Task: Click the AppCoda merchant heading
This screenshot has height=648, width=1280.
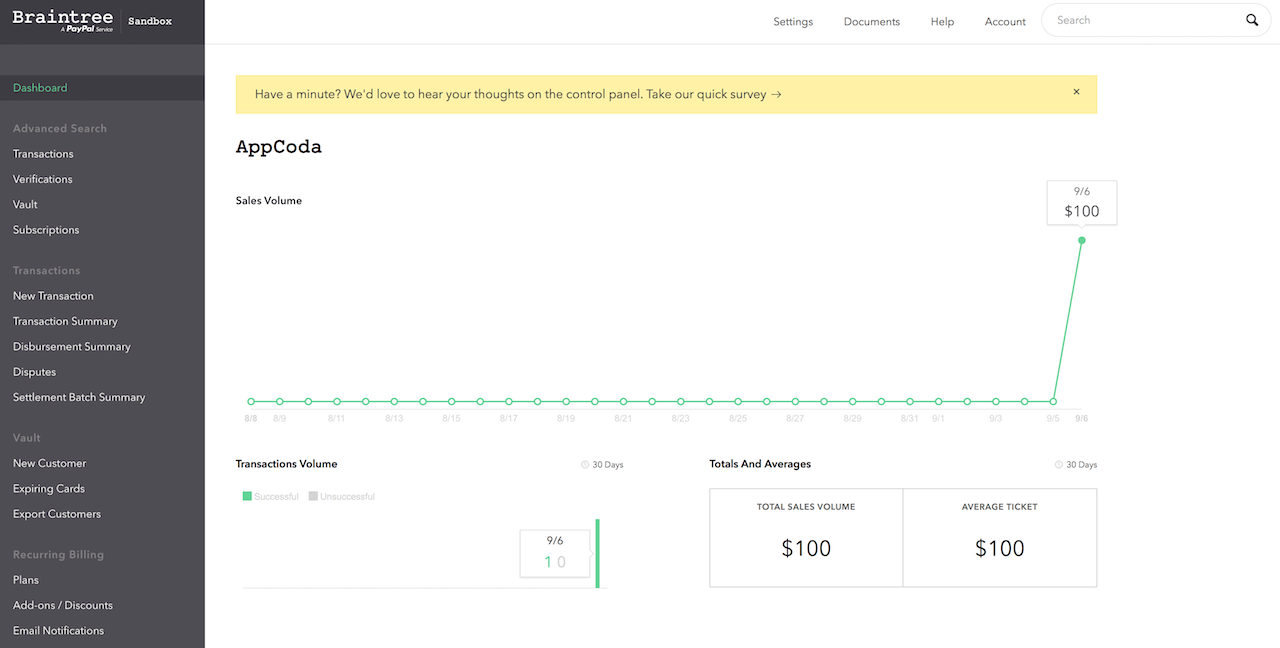Action: click(279, 147)
